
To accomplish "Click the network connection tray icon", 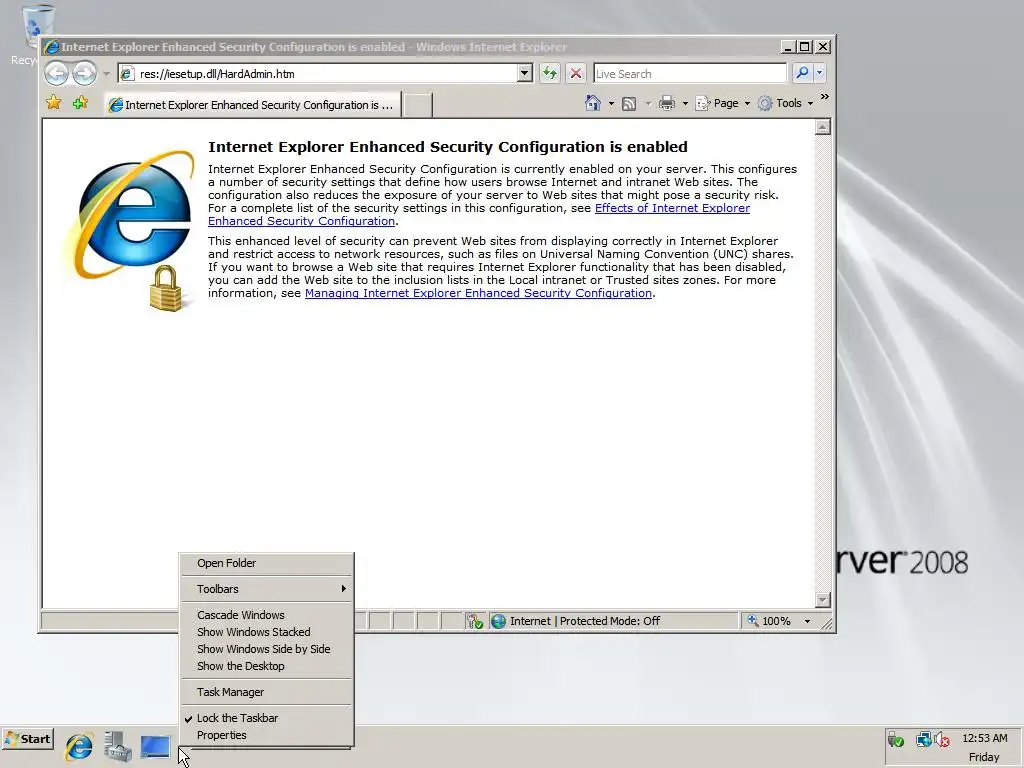I will click(x=923, y=739).
